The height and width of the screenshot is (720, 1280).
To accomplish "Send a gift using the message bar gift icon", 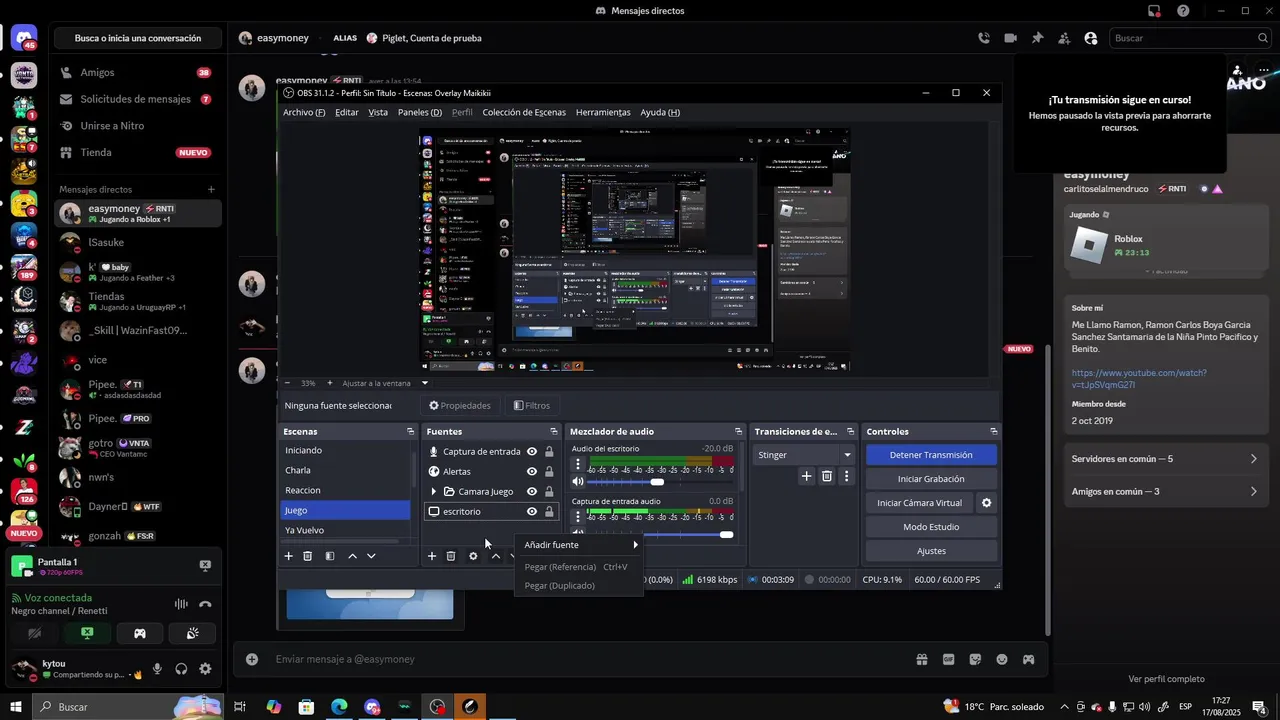I will [921, 659].
